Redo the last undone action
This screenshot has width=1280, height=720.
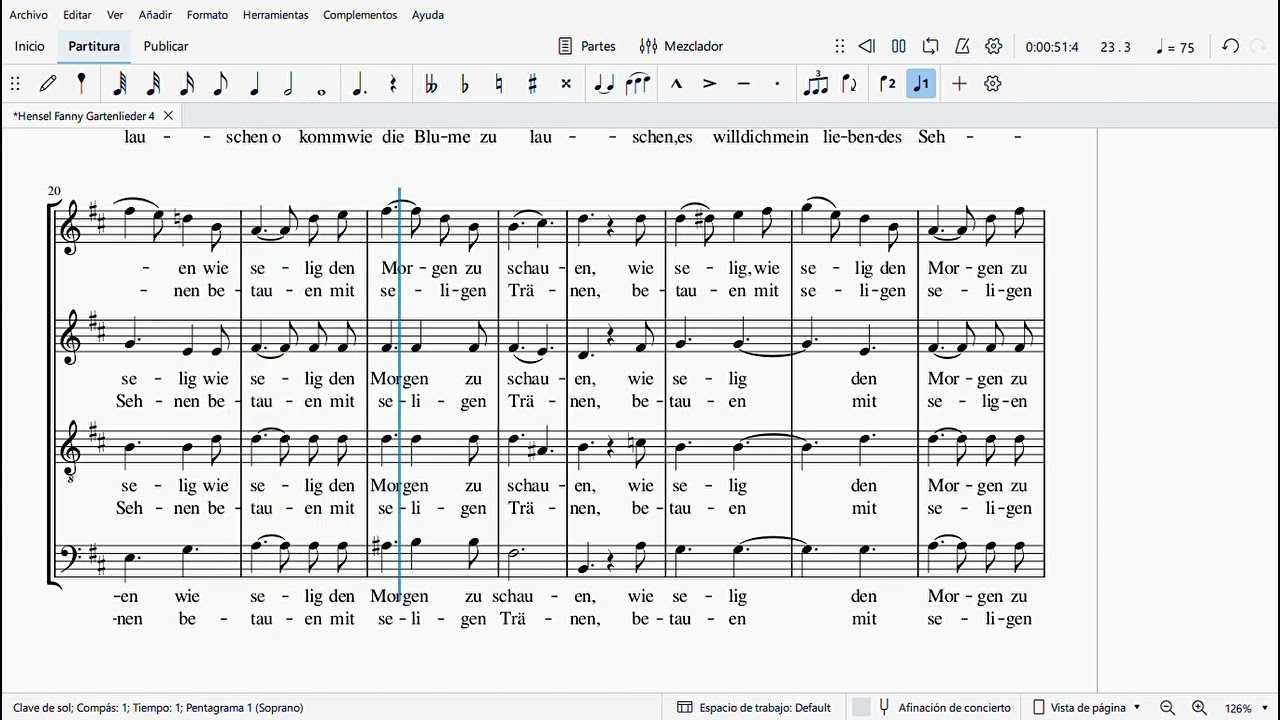(1259, 46)
